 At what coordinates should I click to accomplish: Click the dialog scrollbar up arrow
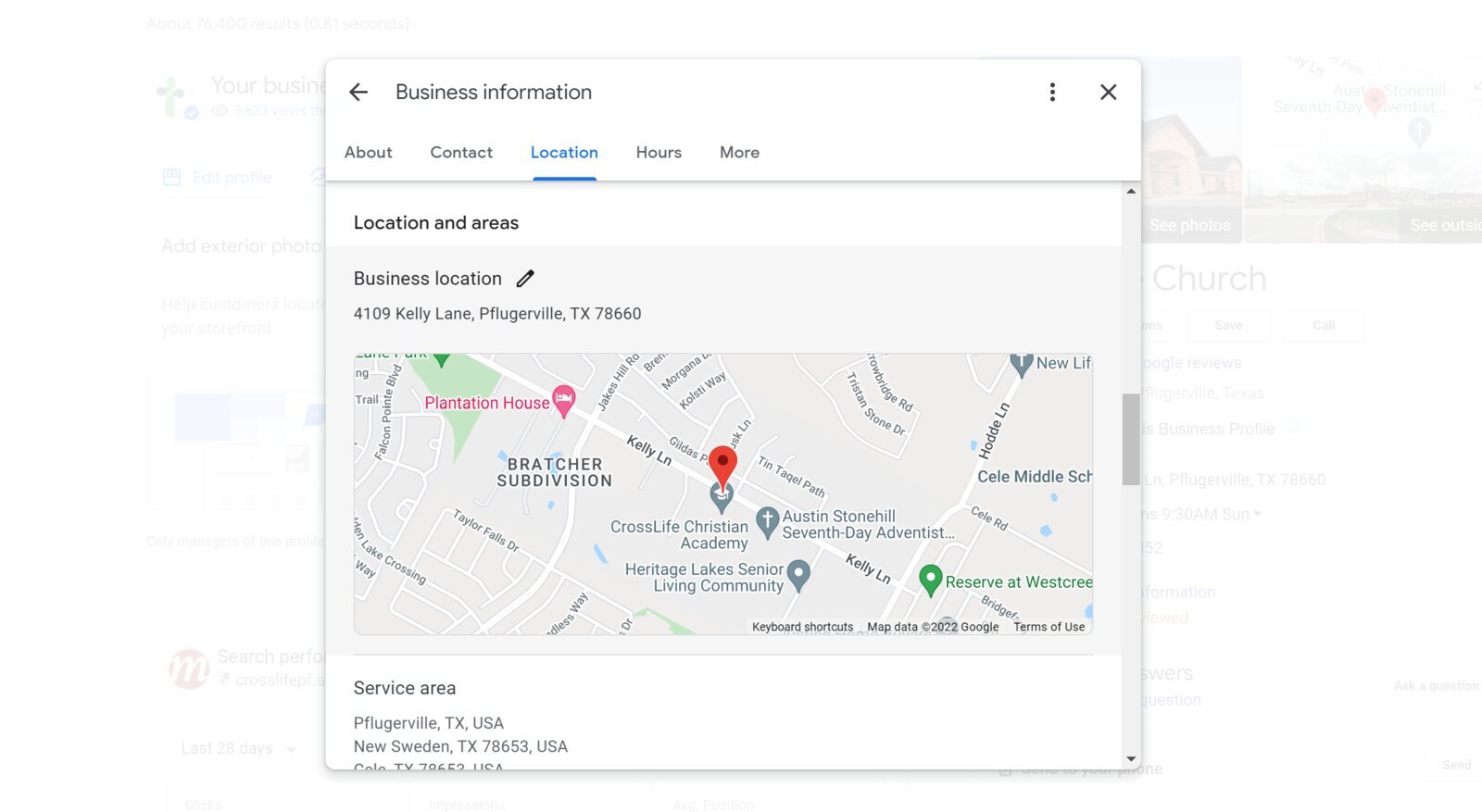1131,191
